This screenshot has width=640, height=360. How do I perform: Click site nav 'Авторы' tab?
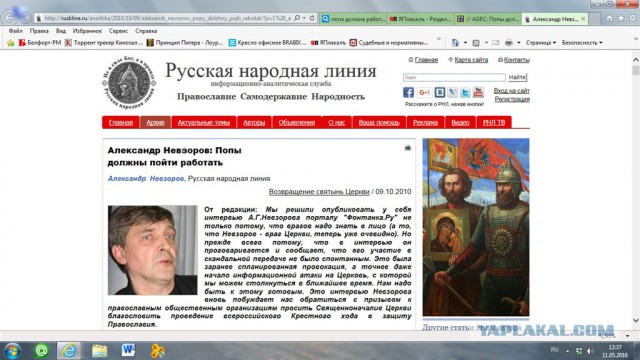tap(254, 122)
